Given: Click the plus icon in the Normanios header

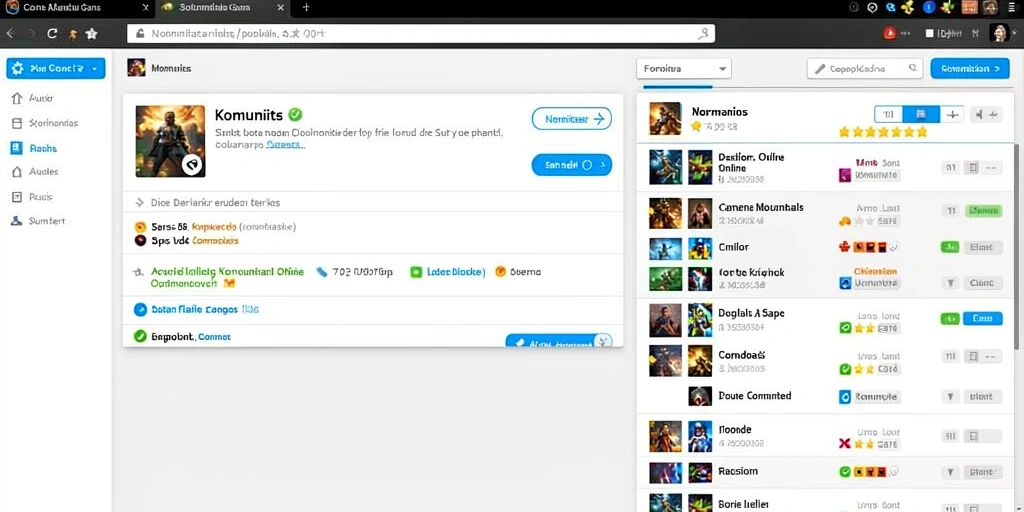Looking at the screenshot, I should tap(952, 114).
